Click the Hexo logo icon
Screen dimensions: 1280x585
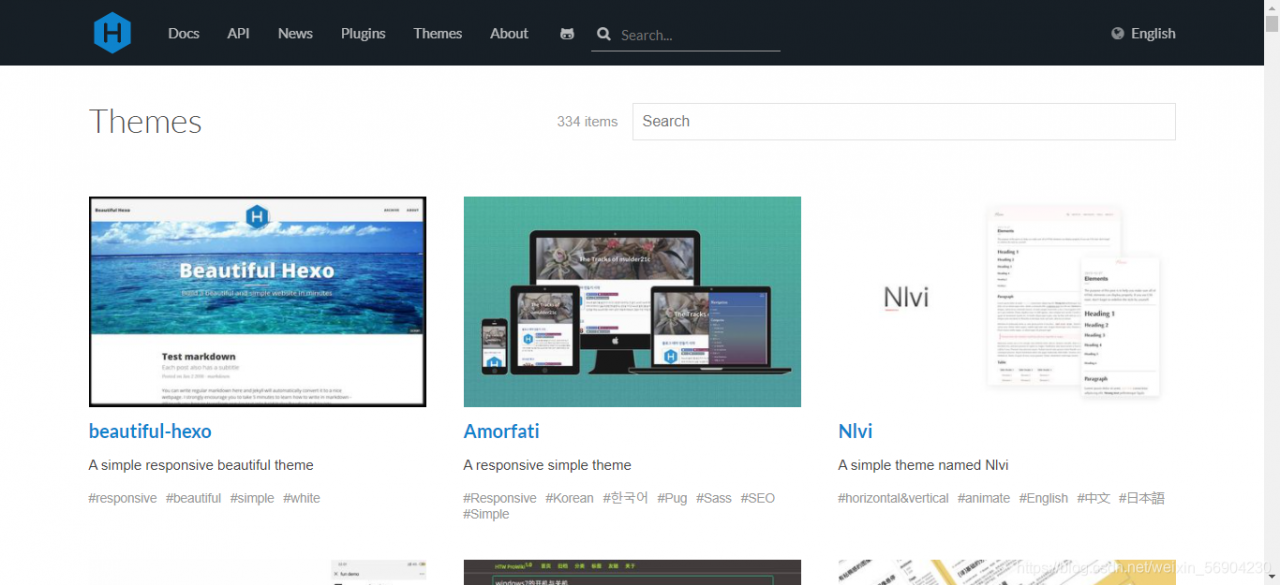pos(112,33)
